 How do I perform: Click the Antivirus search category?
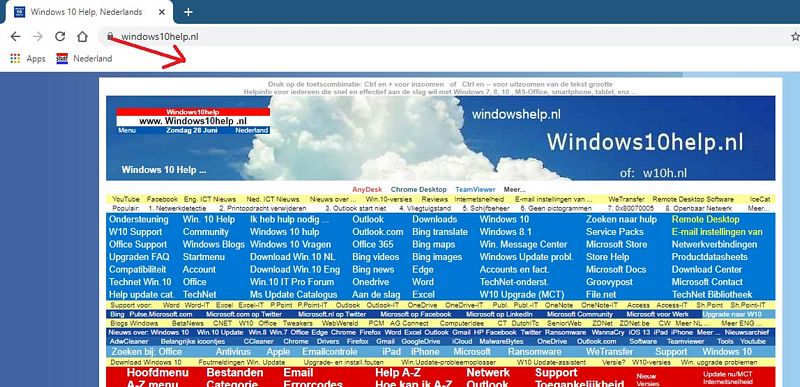click(x=233, y=352)
